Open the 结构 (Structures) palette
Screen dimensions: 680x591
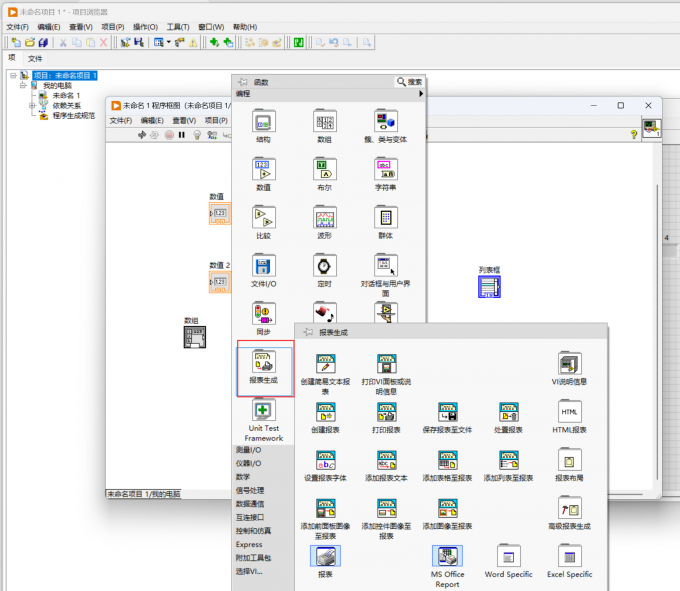pos(264,121)
